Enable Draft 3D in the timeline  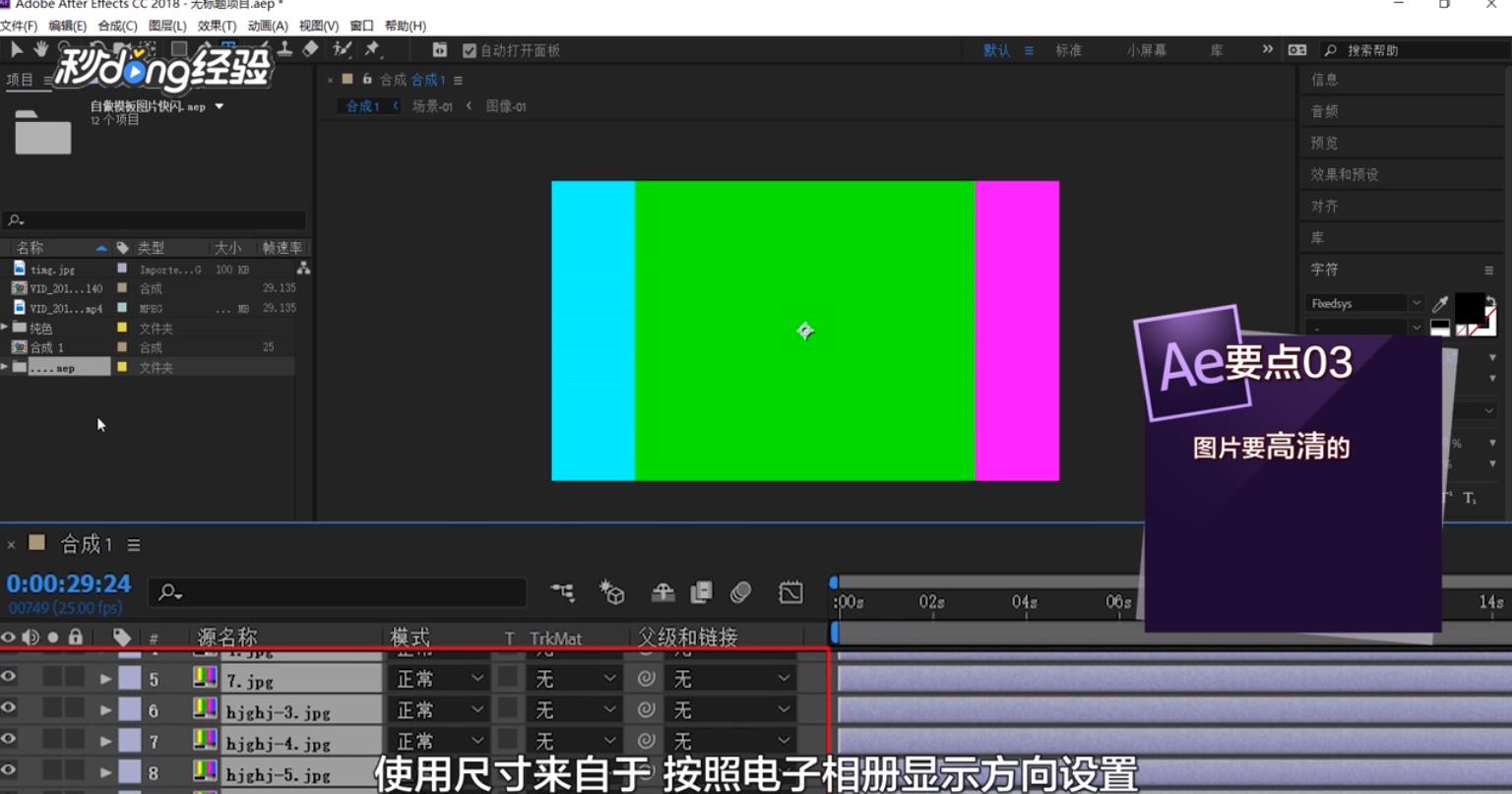pos(612,591)
